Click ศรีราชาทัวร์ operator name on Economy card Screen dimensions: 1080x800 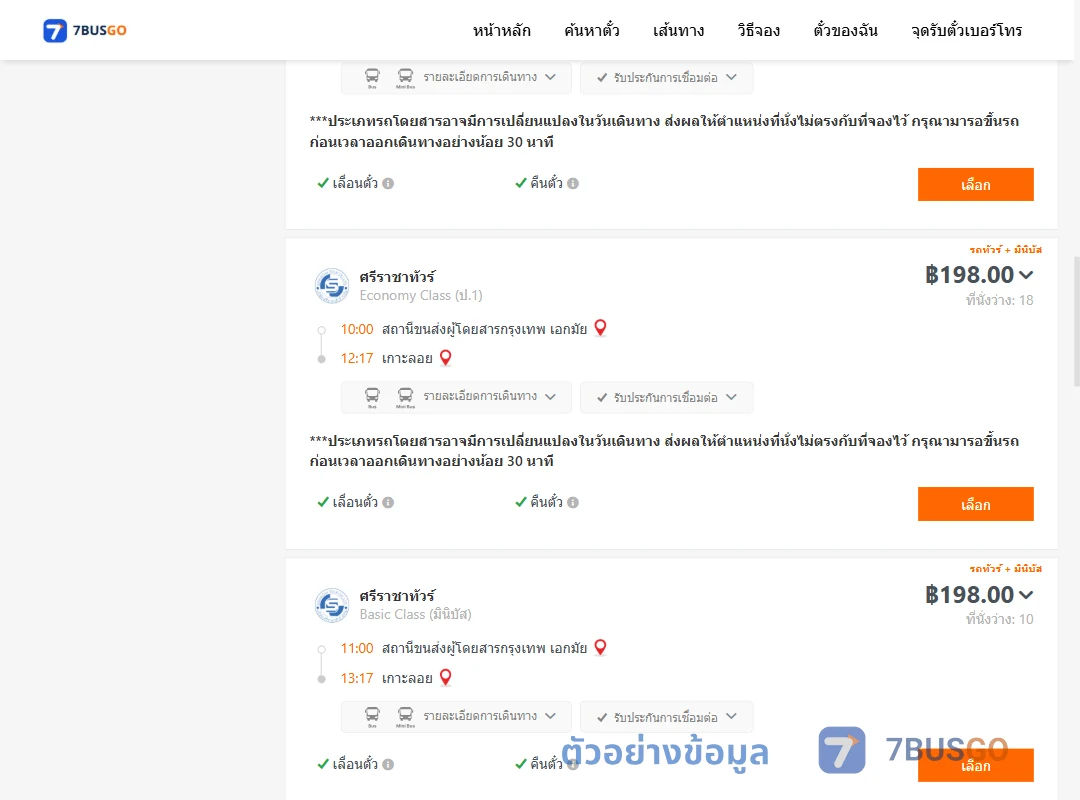tap(397, 276)
